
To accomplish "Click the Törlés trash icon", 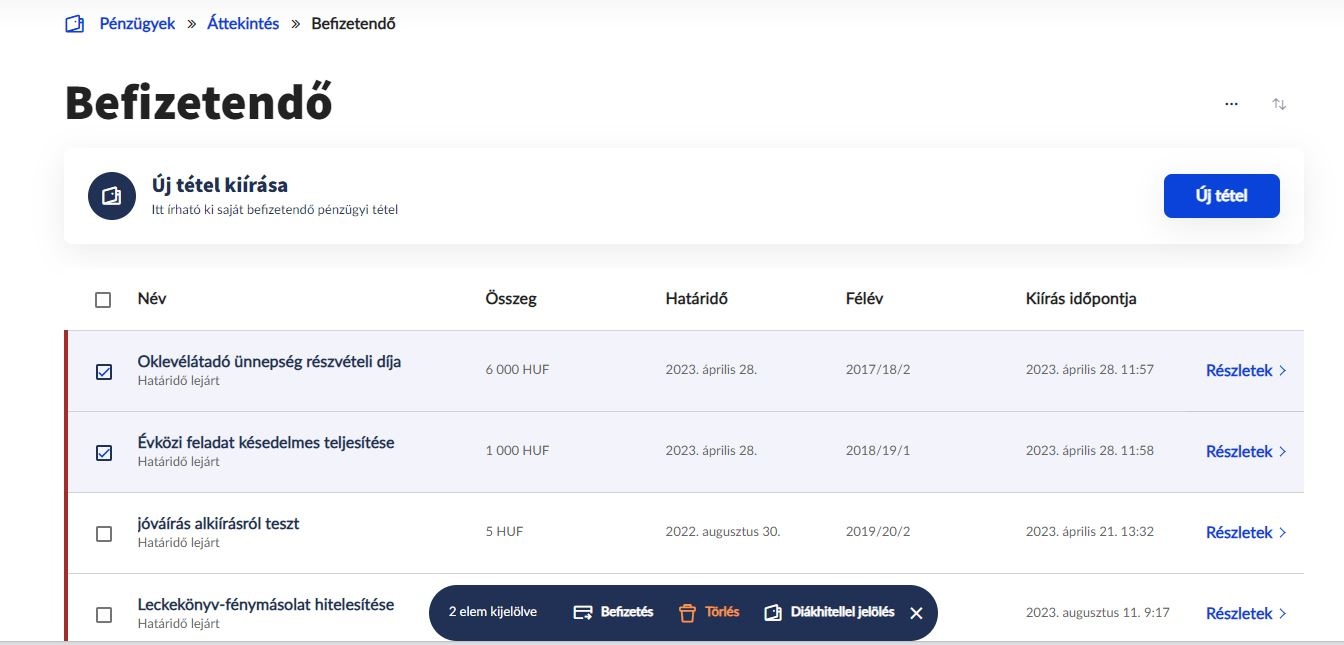I will pos(687,612).
